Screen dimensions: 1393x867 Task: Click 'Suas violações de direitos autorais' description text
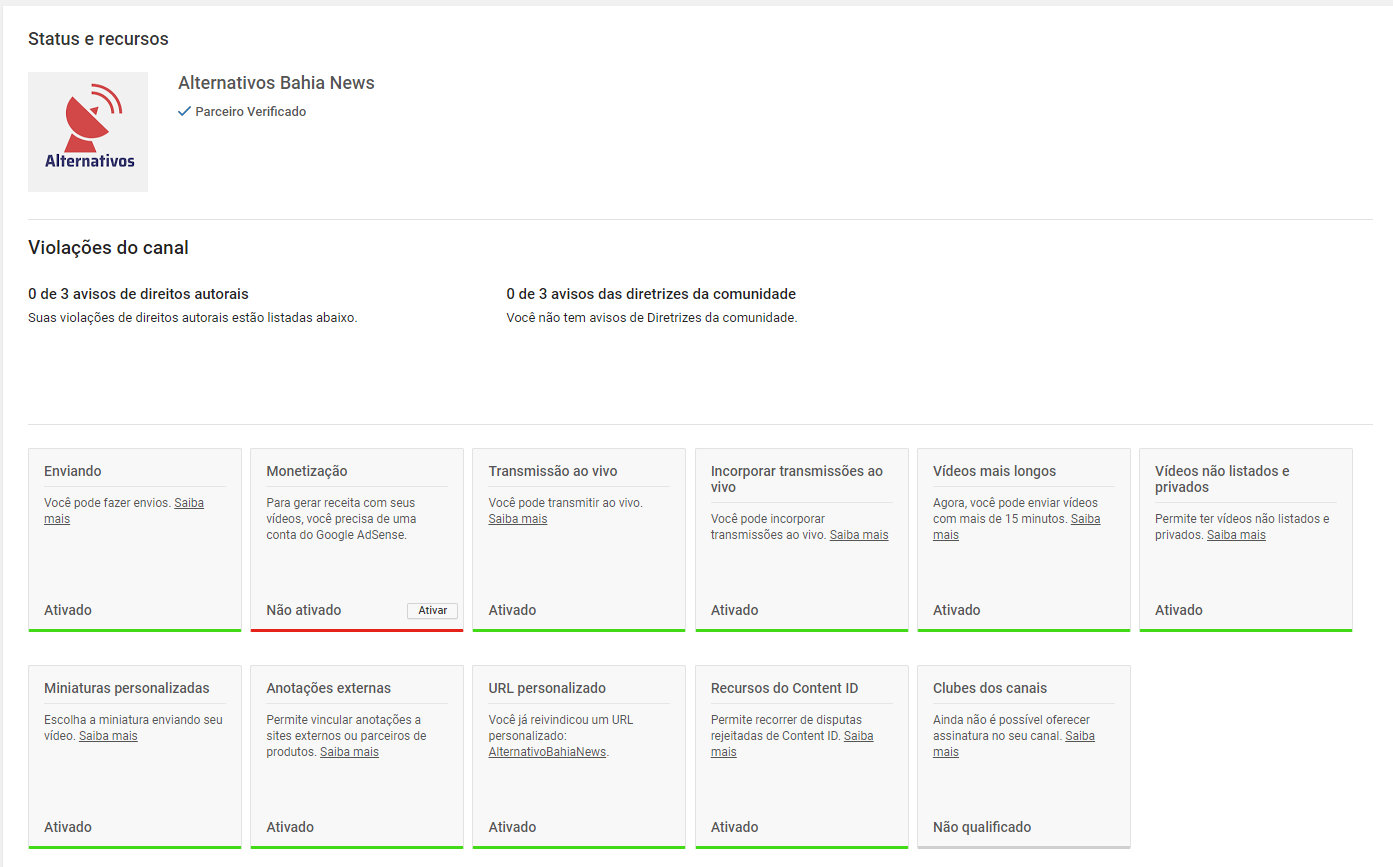192,318
